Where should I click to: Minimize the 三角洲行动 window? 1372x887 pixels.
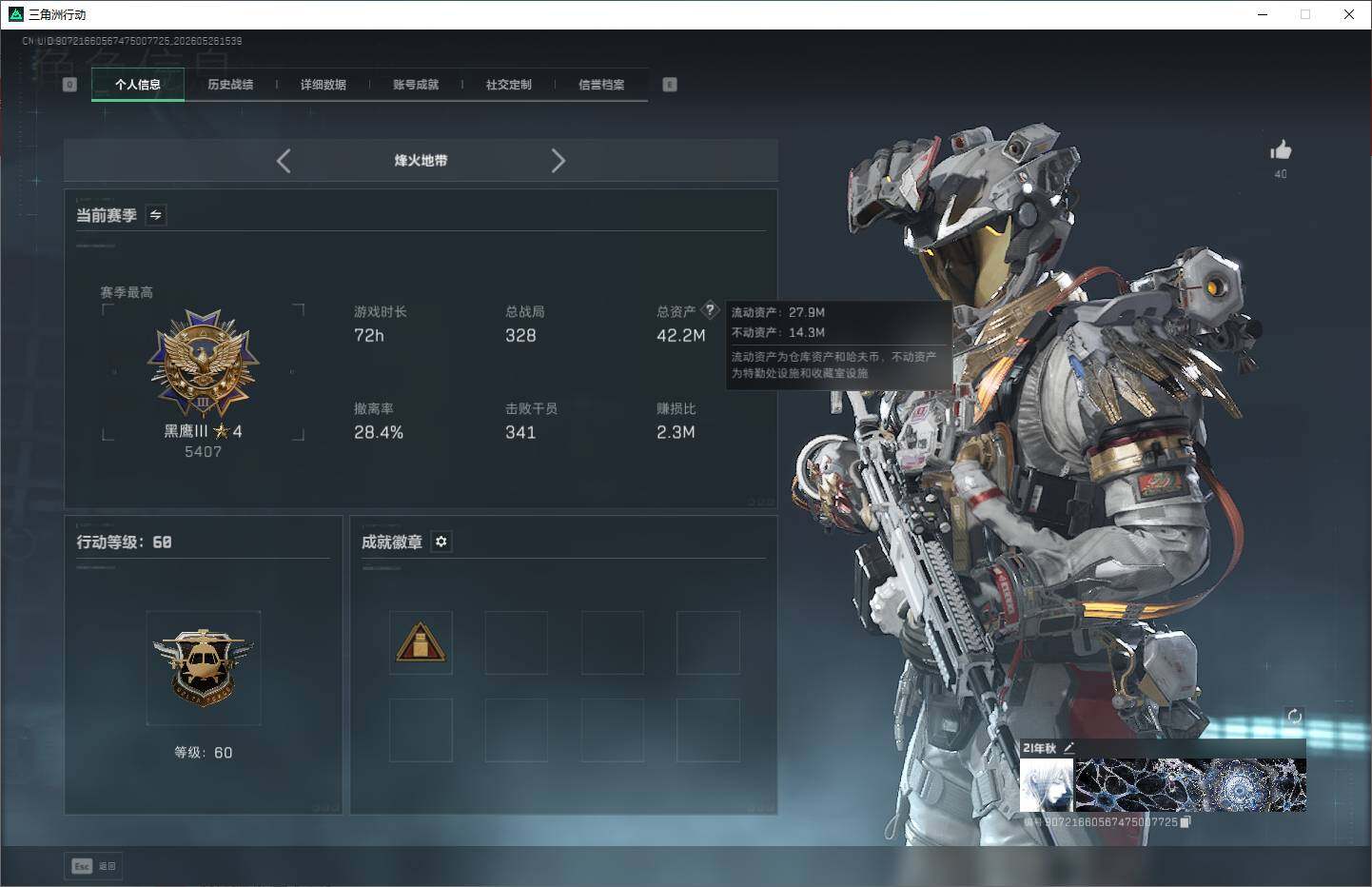point(1263,14)
